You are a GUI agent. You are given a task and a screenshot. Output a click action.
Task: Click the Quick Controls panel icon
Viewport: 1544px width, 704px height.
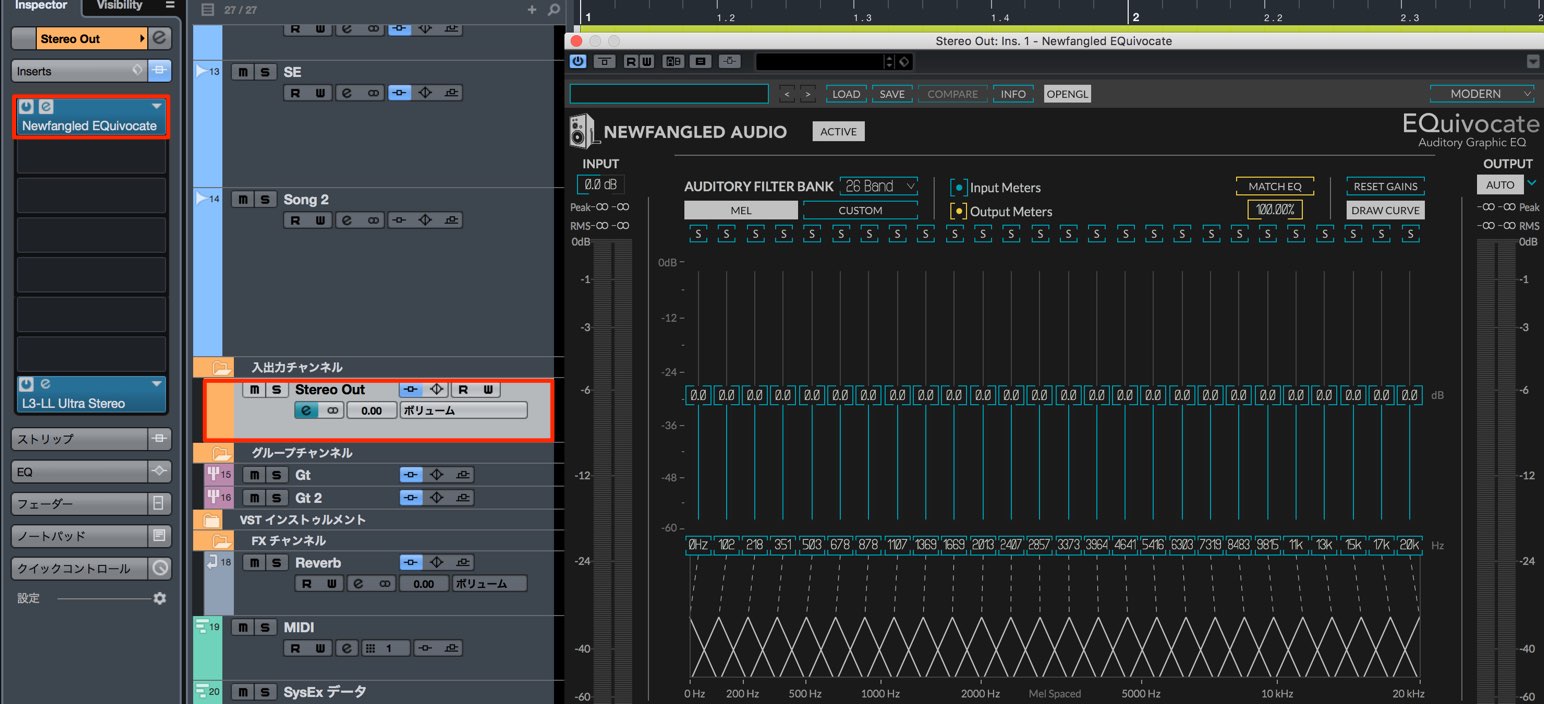click(x=160, y=568)
